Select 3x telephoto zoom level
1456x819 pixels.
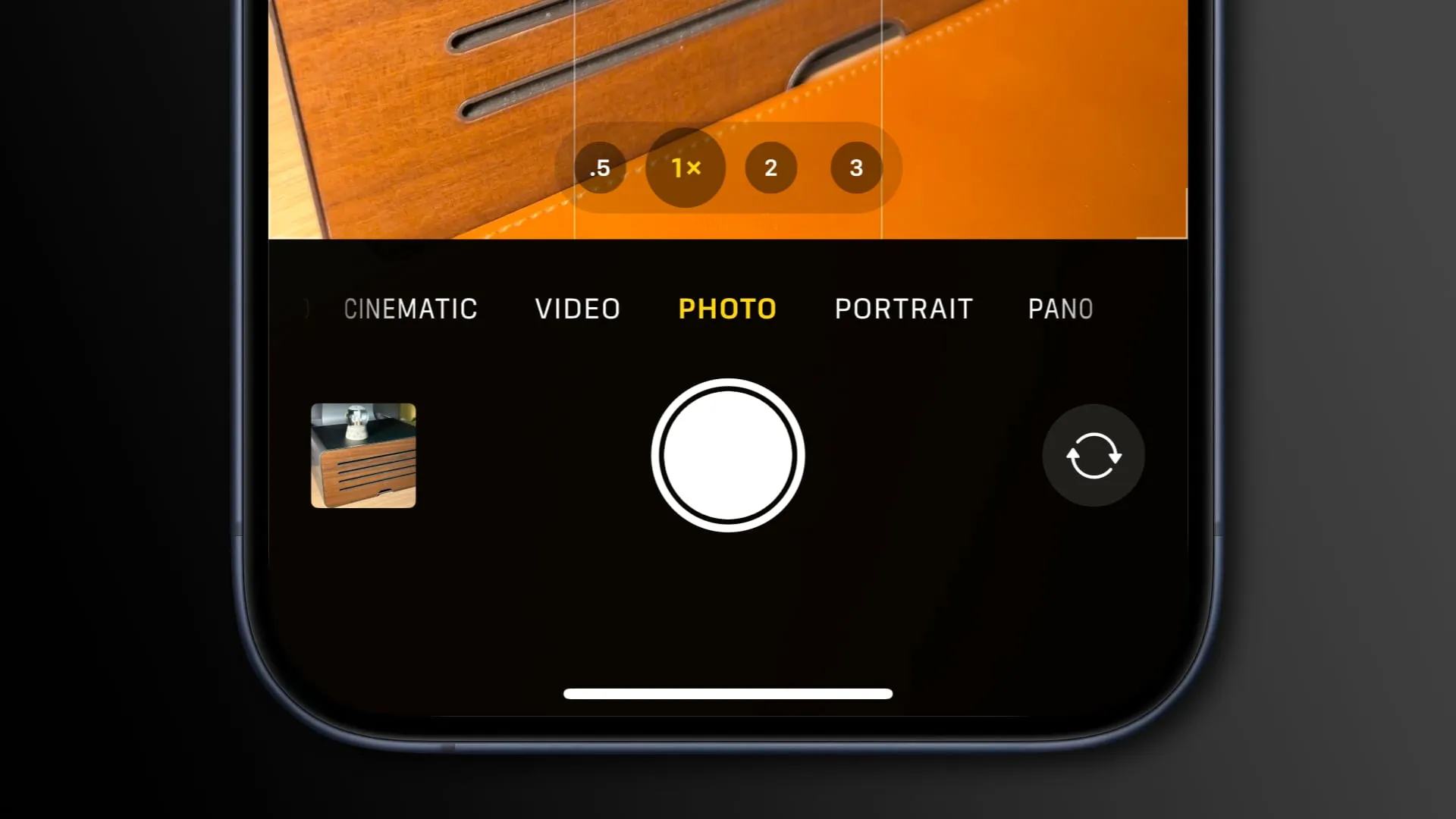tap(855, 167)
